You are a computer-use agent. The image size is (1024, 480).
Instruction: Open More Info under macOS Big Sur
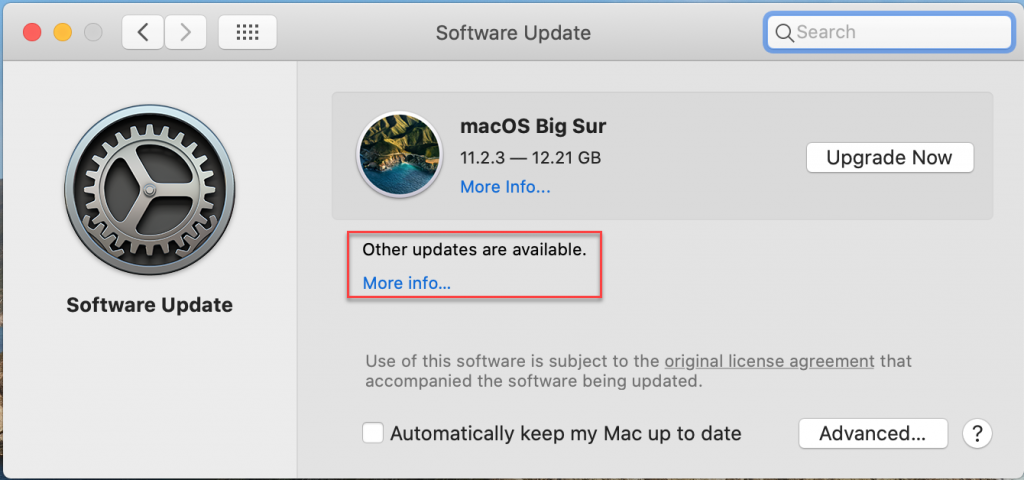click(x=505, y=187)
